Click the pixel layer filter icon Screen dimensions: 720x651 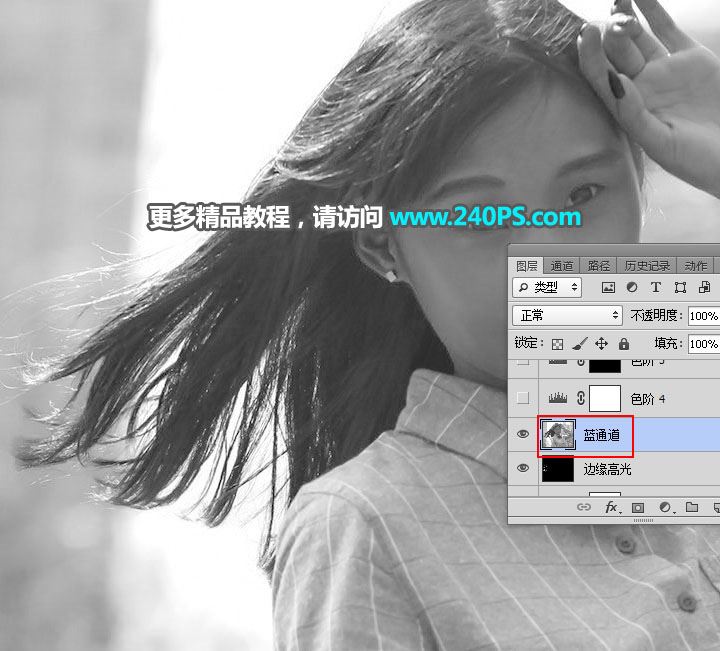(x=608, y=287)
